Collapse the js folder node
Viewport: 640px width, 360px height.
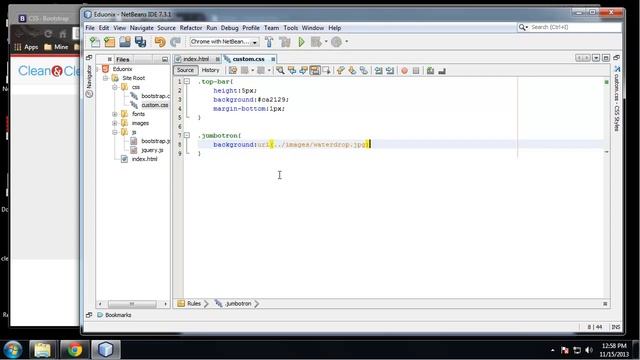click(x=115, y=132)
